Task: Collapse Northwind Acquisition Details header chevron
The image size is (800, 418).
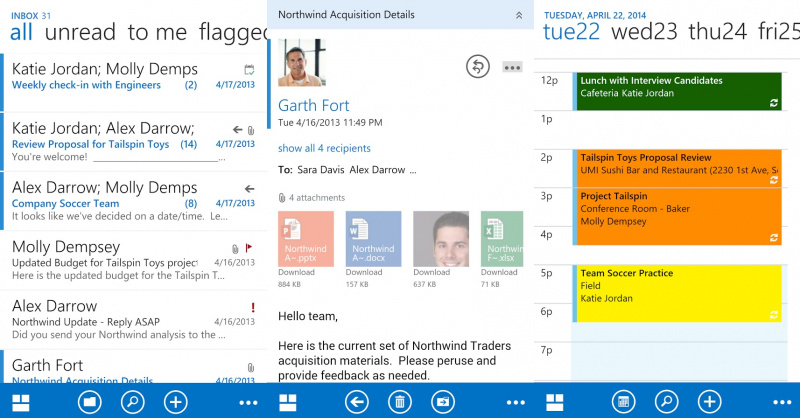Action: [x=518, y=16]
